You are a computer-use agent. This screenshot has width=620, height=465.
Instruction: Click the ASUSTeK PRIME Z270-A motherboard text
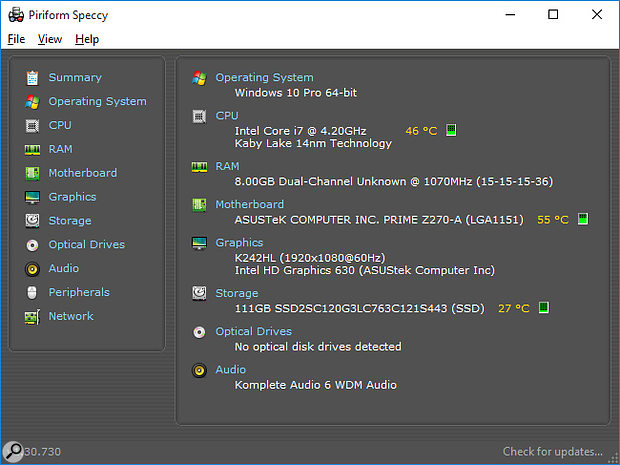point(379,219)
